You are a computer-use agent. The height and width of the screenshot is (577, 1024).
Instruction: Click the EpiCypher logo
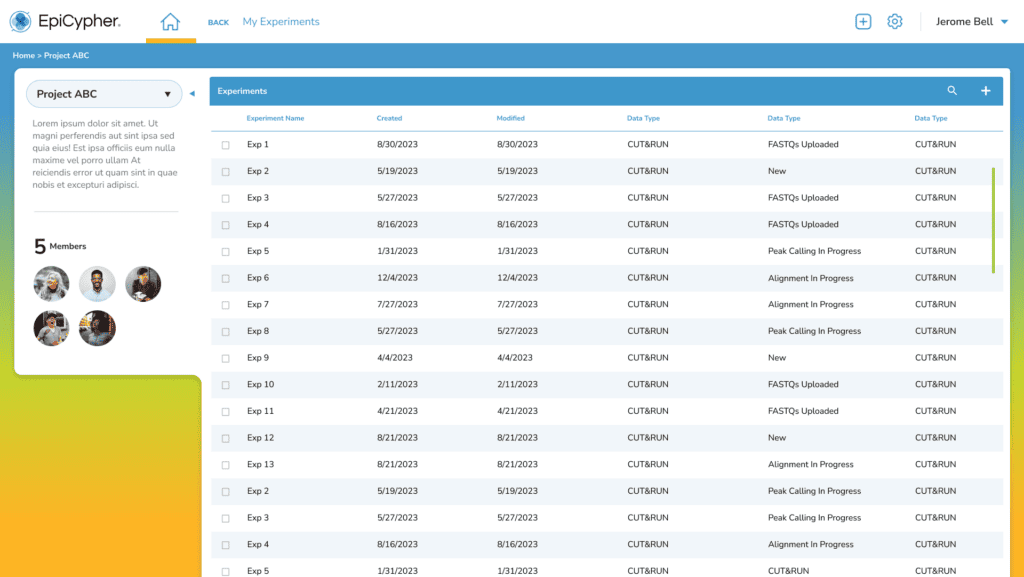[65, 22]
